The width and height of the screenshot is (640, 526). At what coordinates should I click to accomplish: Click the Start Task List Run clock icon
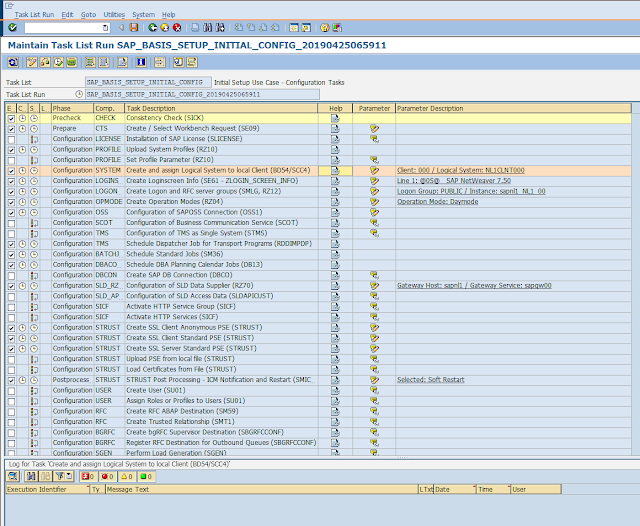tap(58, 62)
